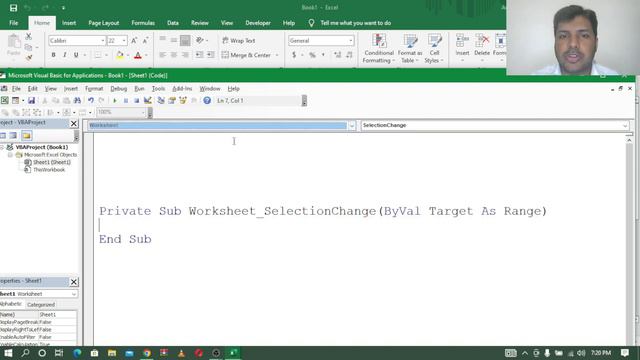Open the Debug menu in VBA editor
The height and width of the screenshot is (360, 640).
click(x=118, y=89)
